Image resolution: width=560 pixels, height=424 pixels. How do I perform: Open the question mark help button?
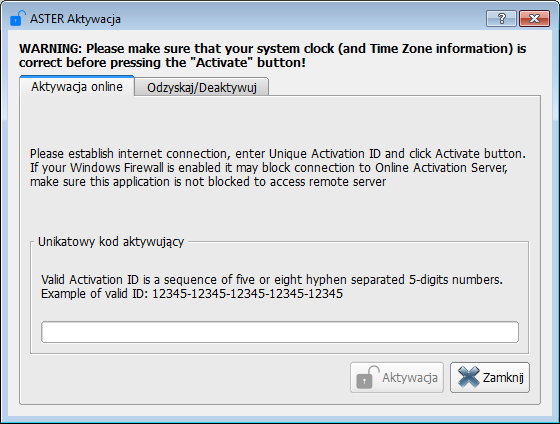pyautogui.click(x=501, y=19)
